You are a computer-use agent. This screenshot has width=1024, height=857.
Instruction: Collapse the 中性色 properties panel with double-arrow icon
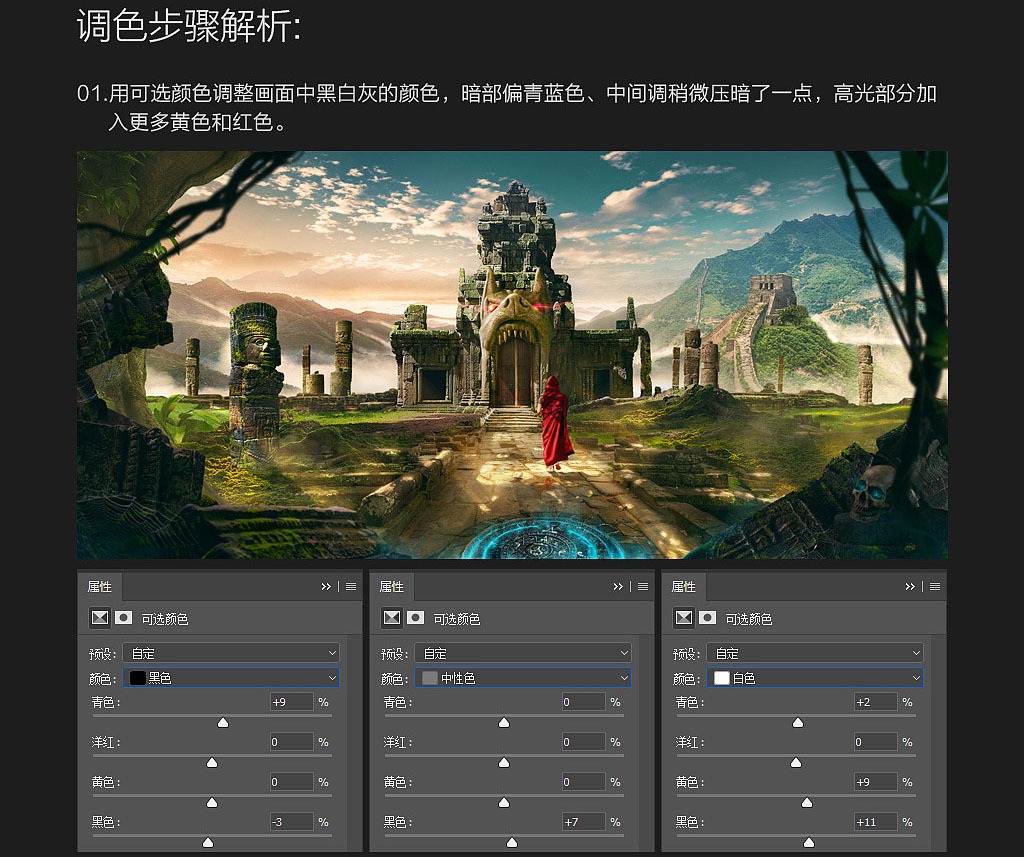[x=618, y=587]
